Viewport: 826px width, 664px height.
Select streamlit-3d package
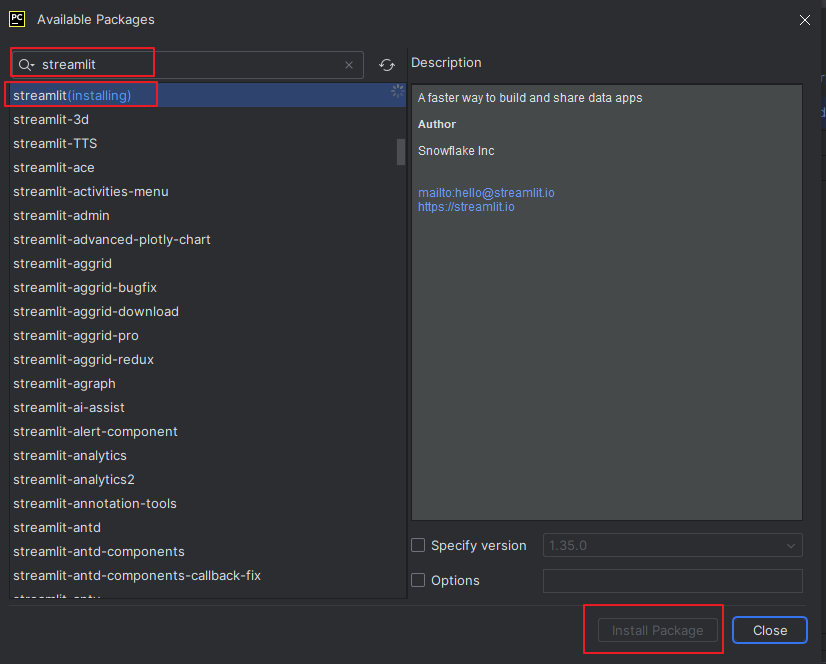tap(208, 120)
